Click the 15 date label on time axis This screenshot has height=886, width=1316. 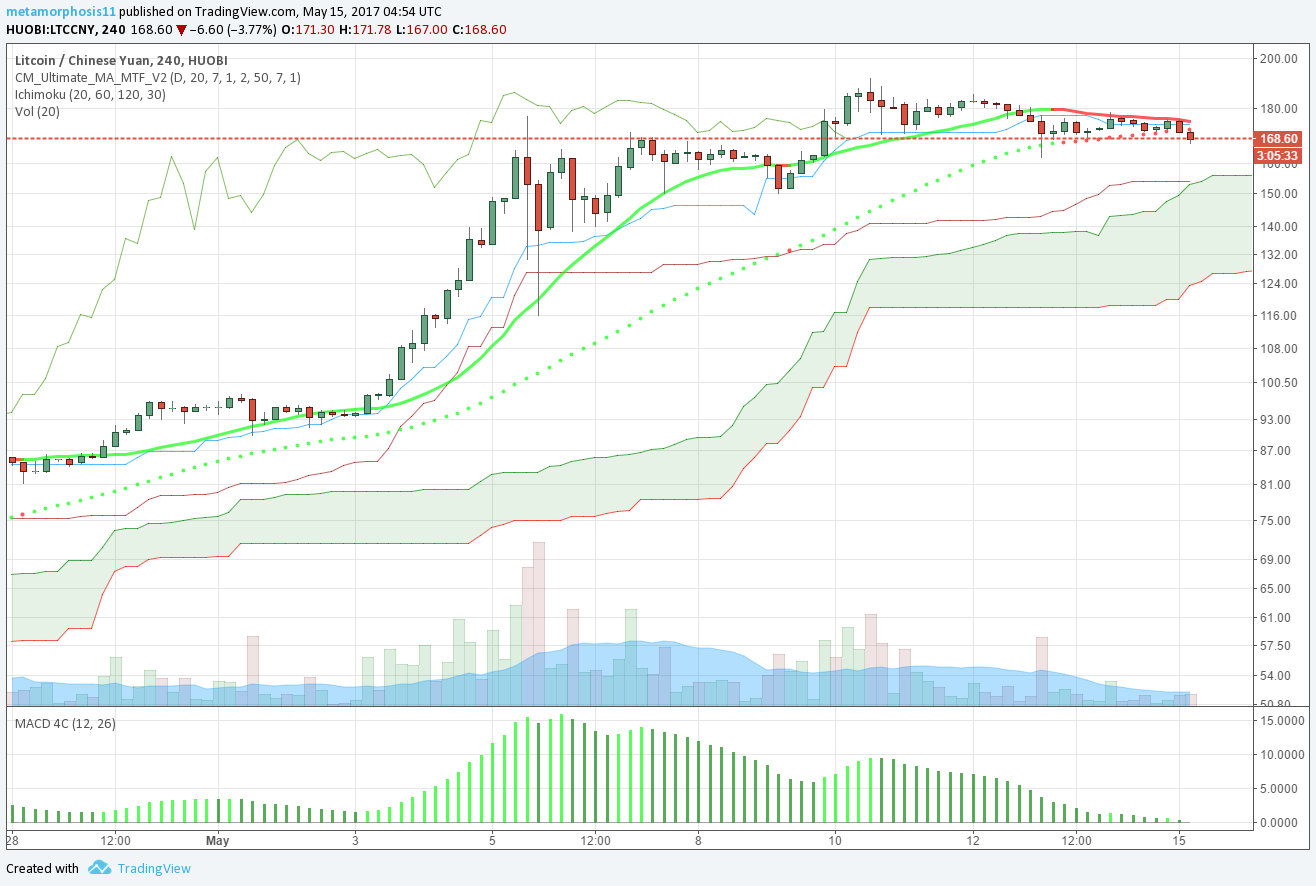pyautogui.click(x=1180, y=841)
